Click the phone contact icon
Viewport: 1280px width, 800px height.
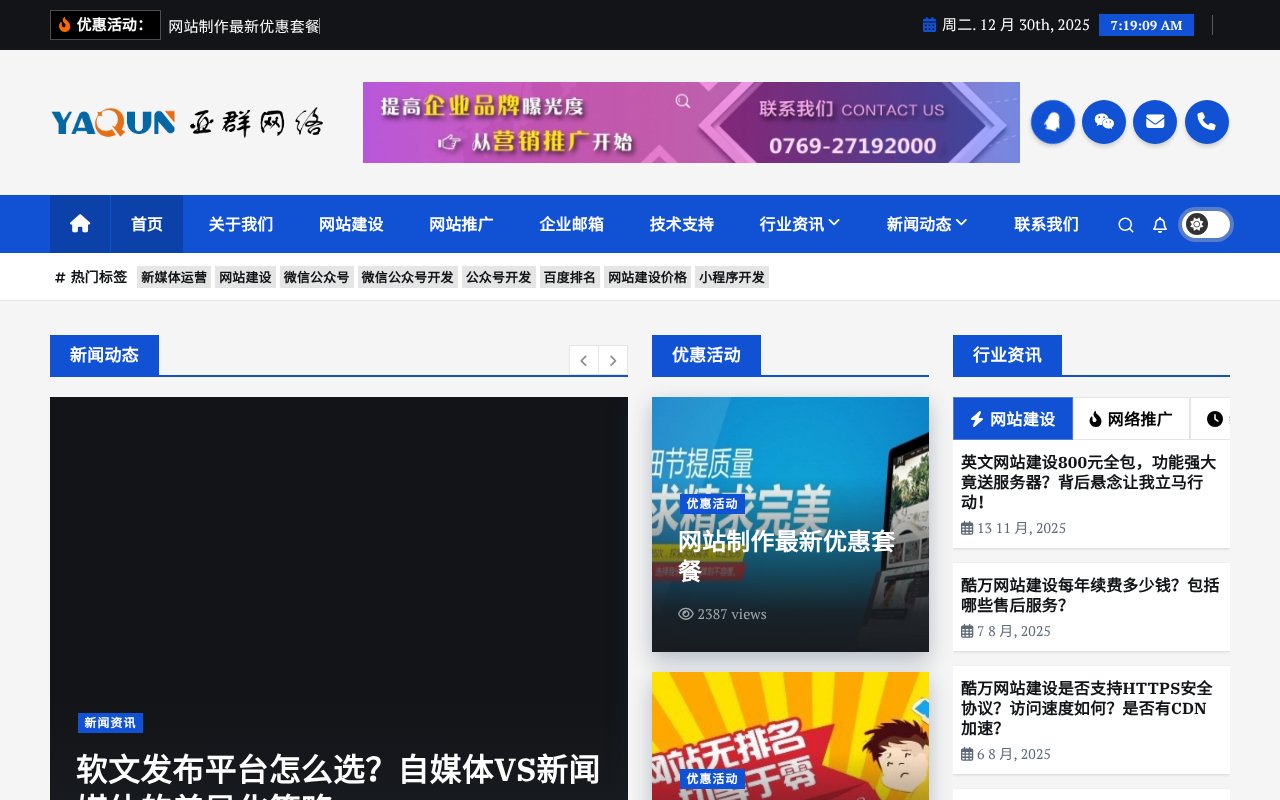click(1207, 122)
